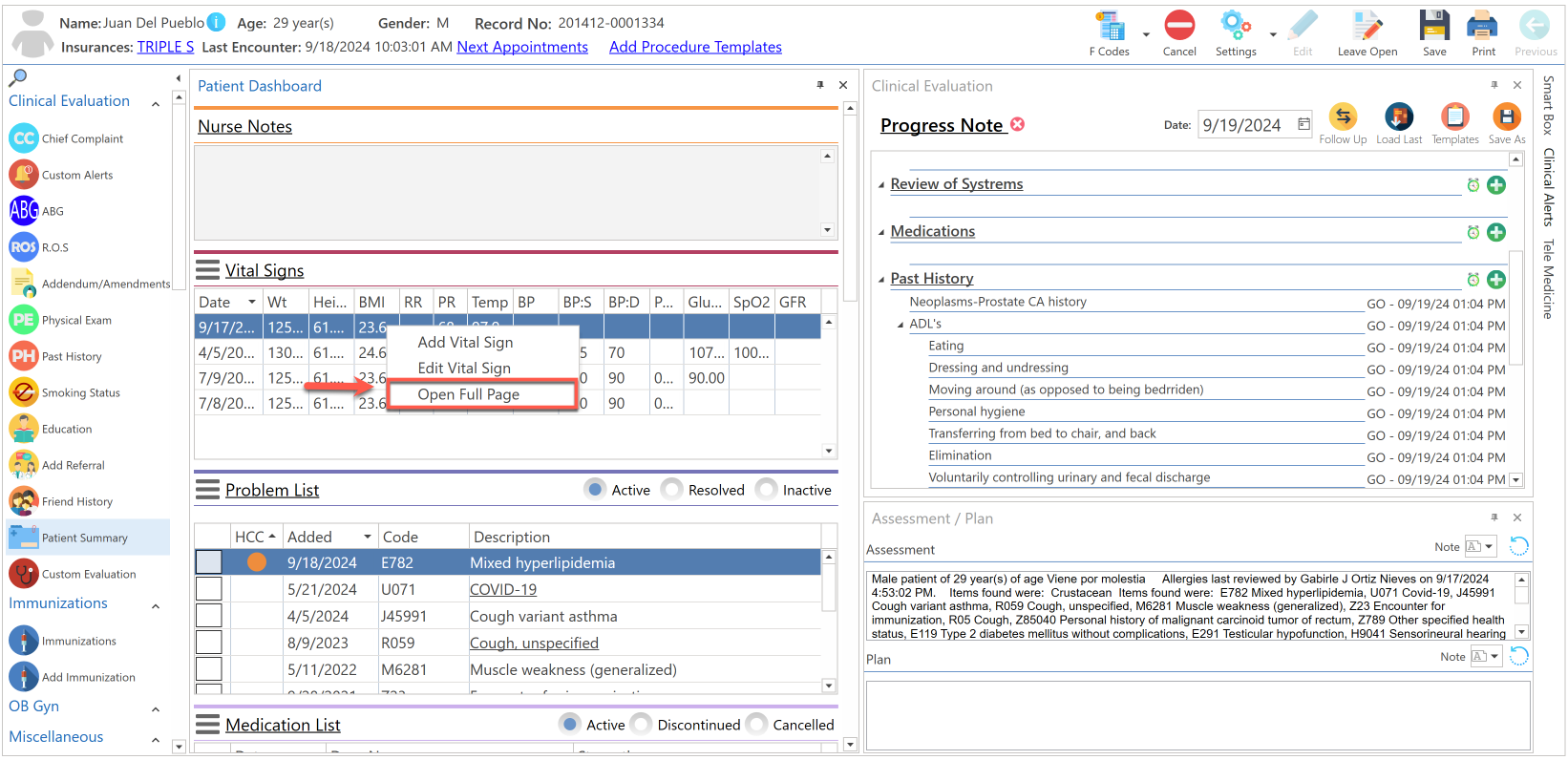Collapse Immunizations sidebar section

pos(156,605)
